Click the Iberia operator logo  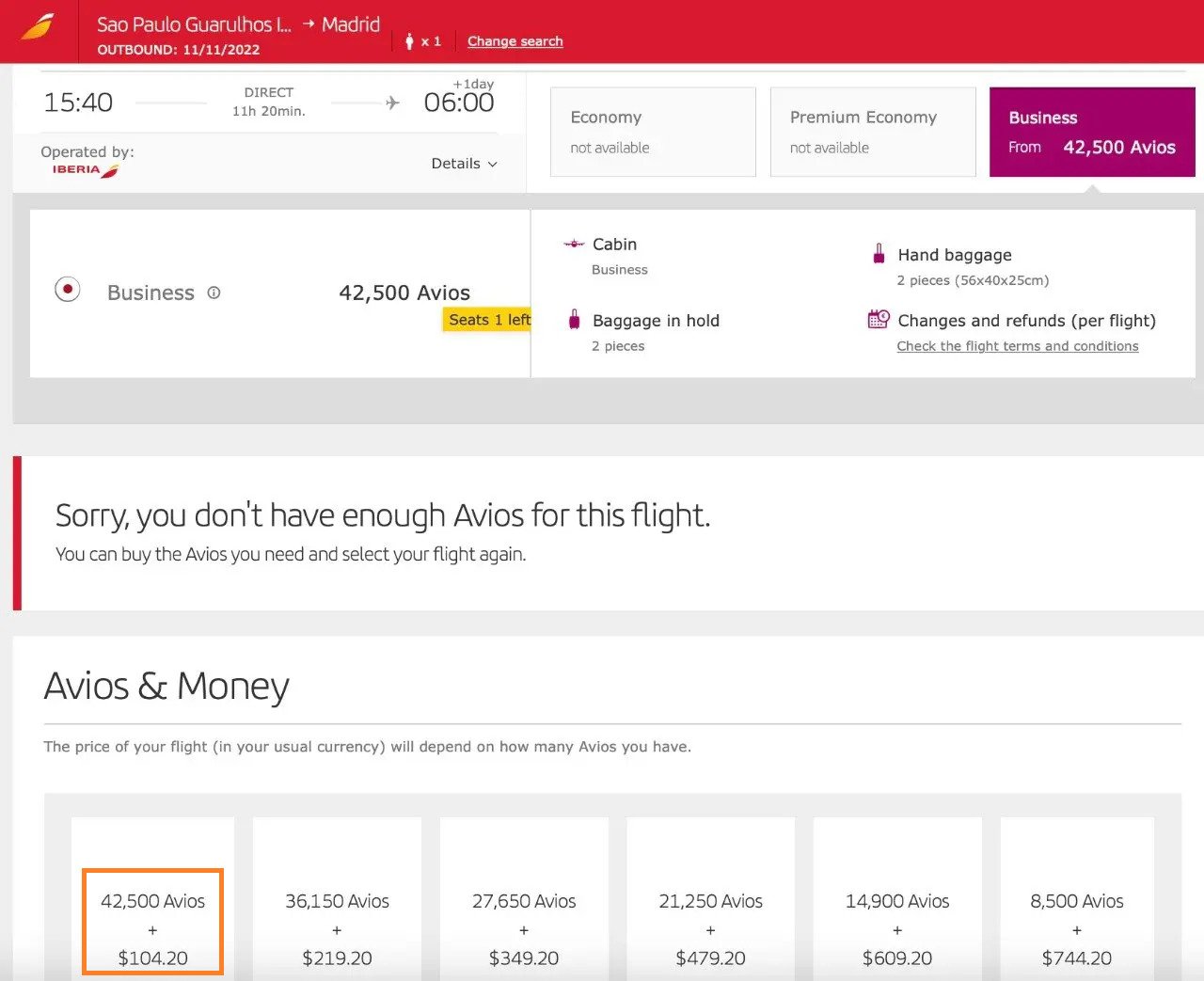86,170
